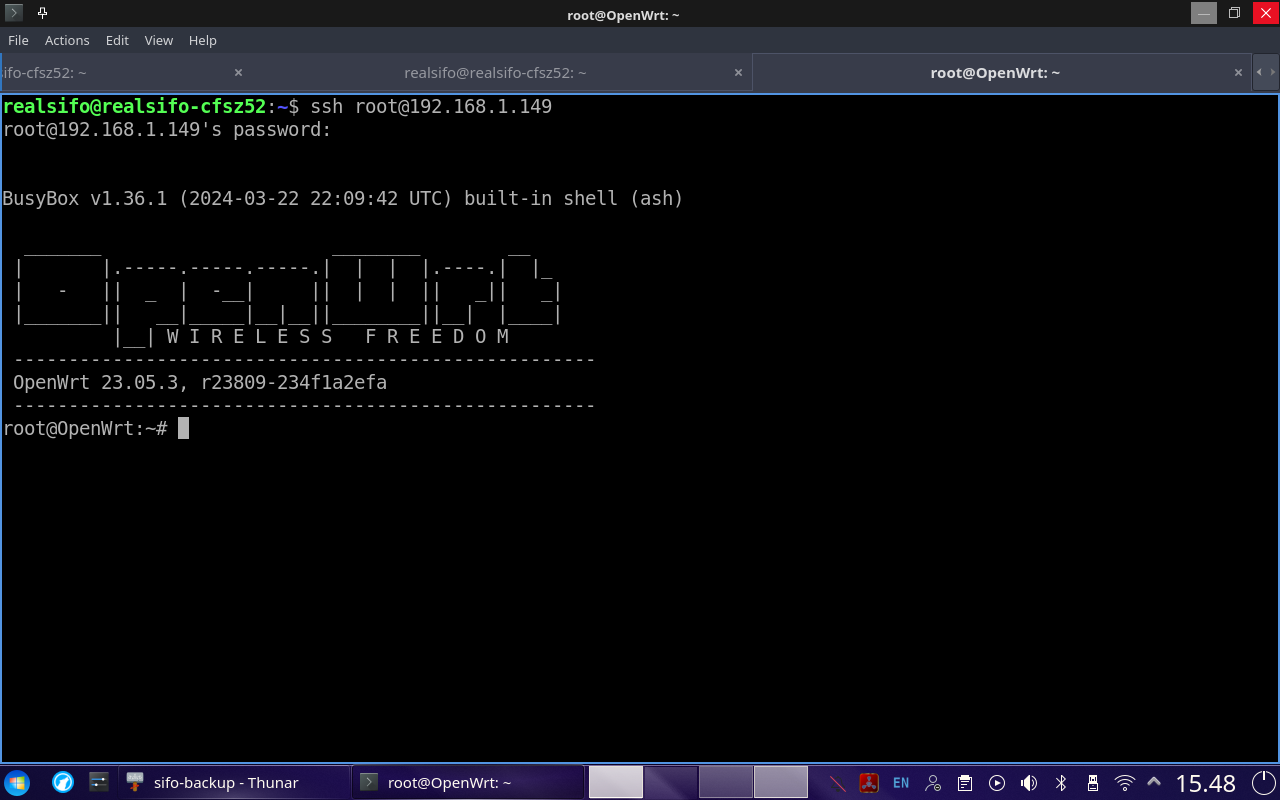This screenshot has height=800, width=1280.
Task: Open the Wi-Fi network tray icon
Action: (x=1125, y=783)
